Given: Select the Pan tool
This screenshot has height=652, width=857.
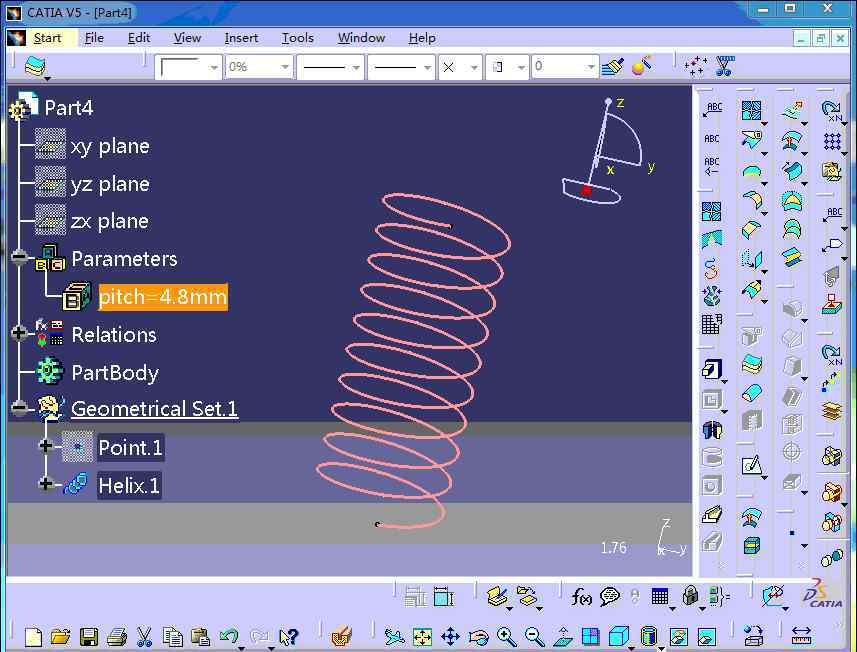Looking at the screenshot, I should (x=450, y=637).
